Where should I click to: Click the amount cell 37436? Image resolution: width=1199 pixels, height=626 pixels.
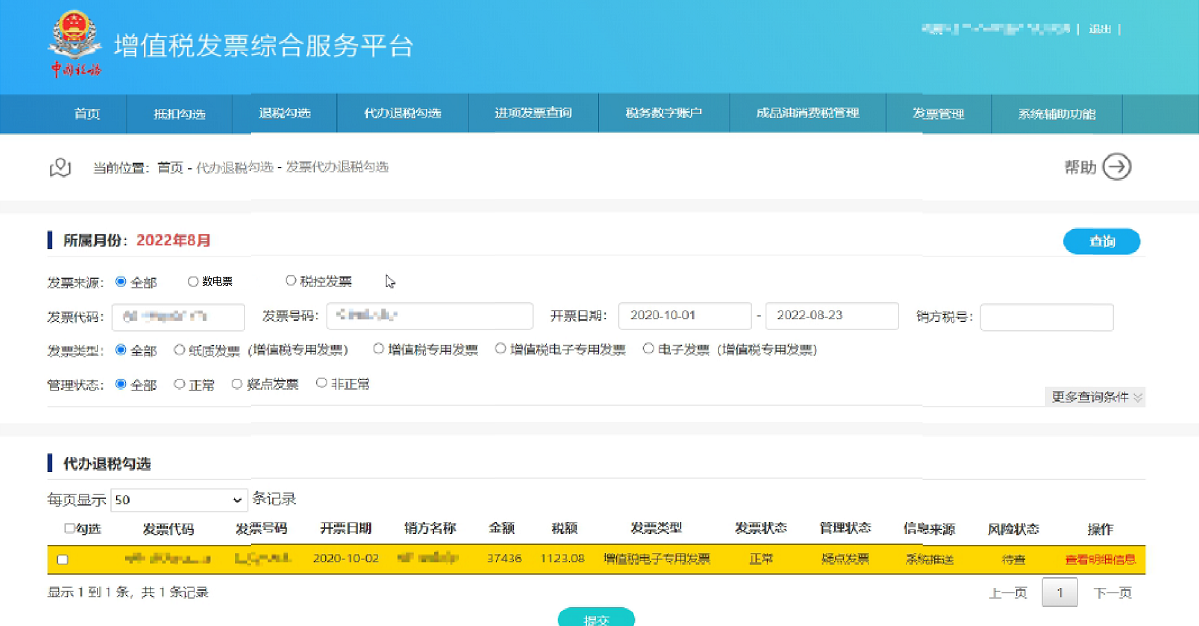click(504, 559)
